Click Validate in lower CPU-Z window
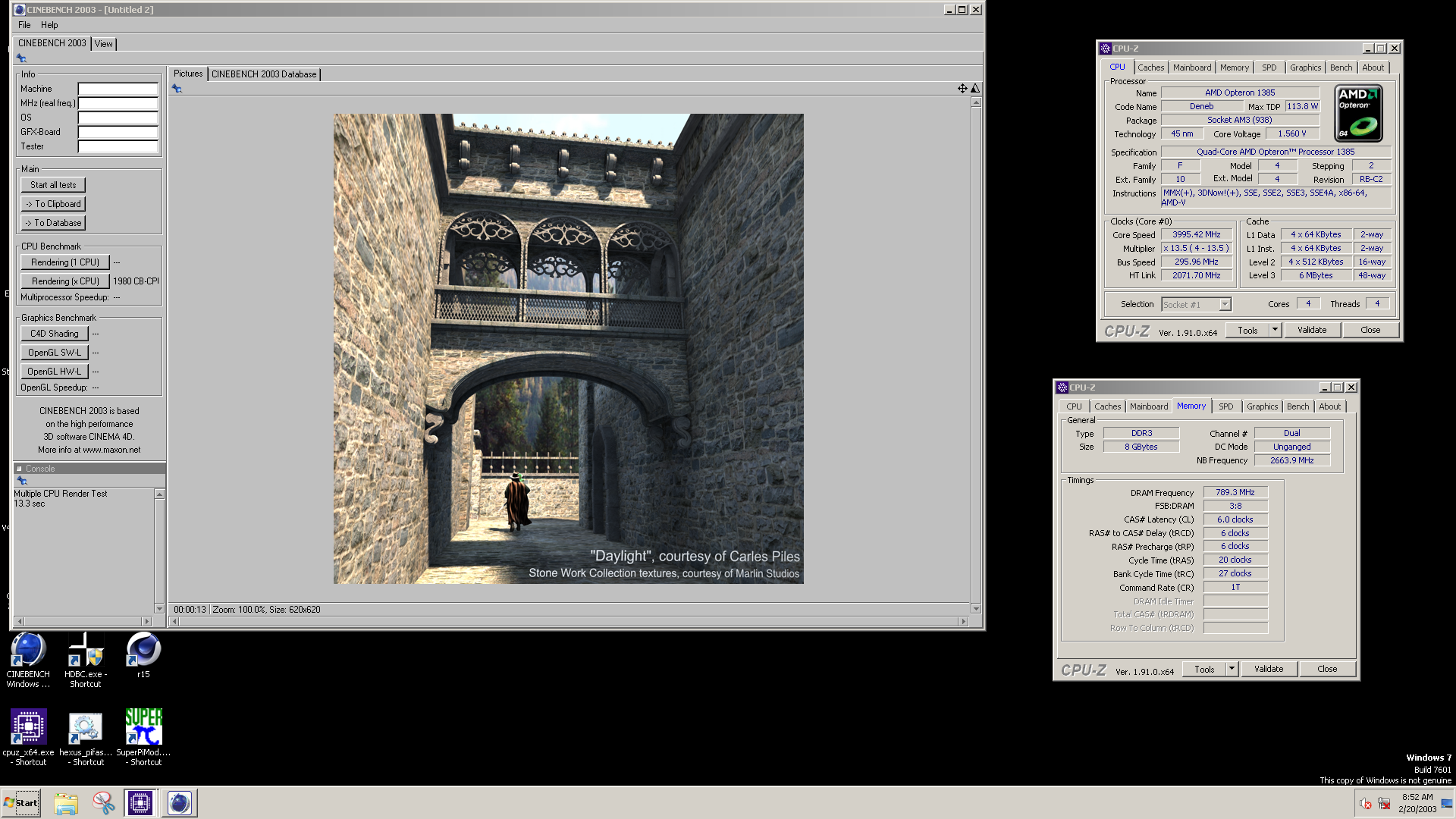The height and width of the screenshot is (819, 1456). click(x=1269, y=669)
